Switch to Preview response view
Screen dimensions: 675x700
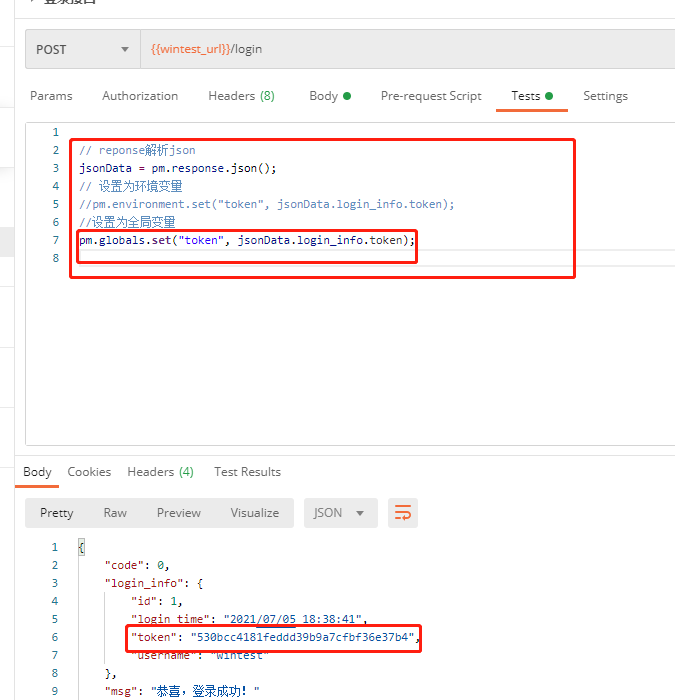pyautogui.click(x=179, y=513)
